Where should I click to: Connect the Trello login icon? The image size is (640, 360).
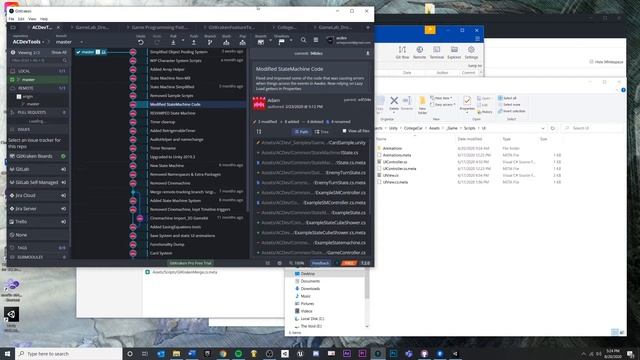pyautogui.click(x=64, y=222)
